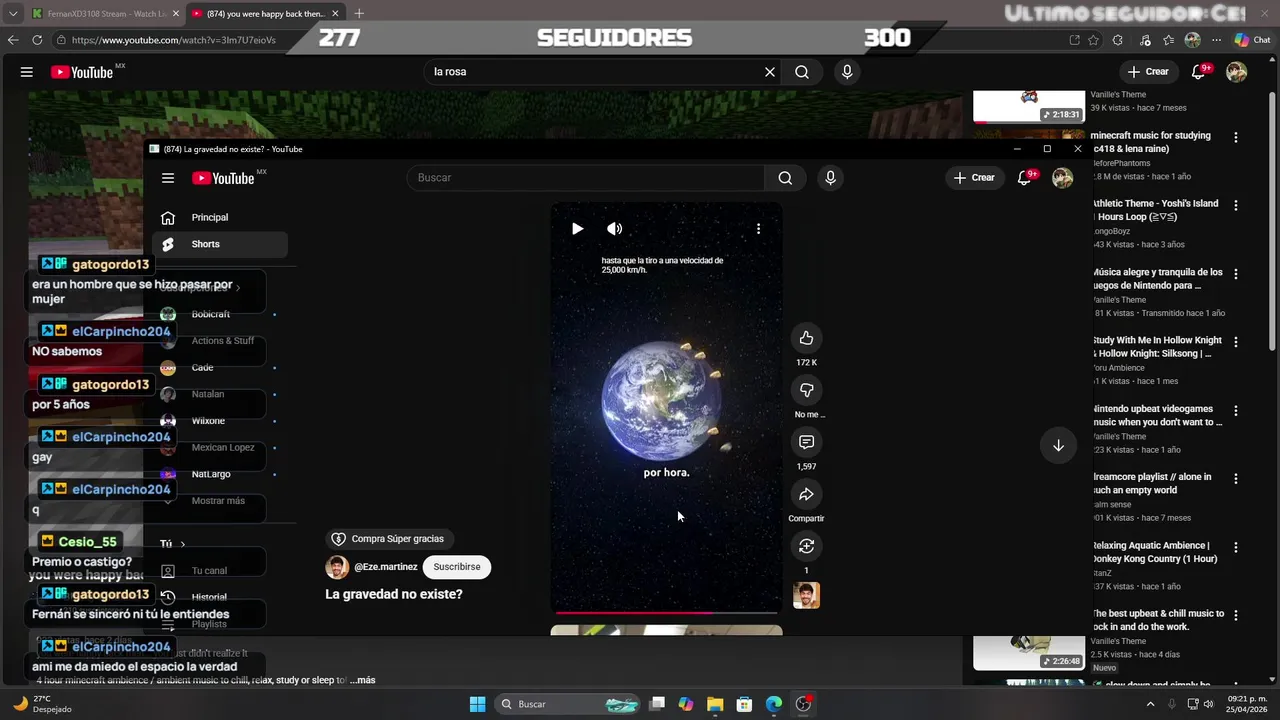The width and height of the screenshot is (1280, 720).
Task: Focus the Buscar search field in front window
Action: click(585, 178)
